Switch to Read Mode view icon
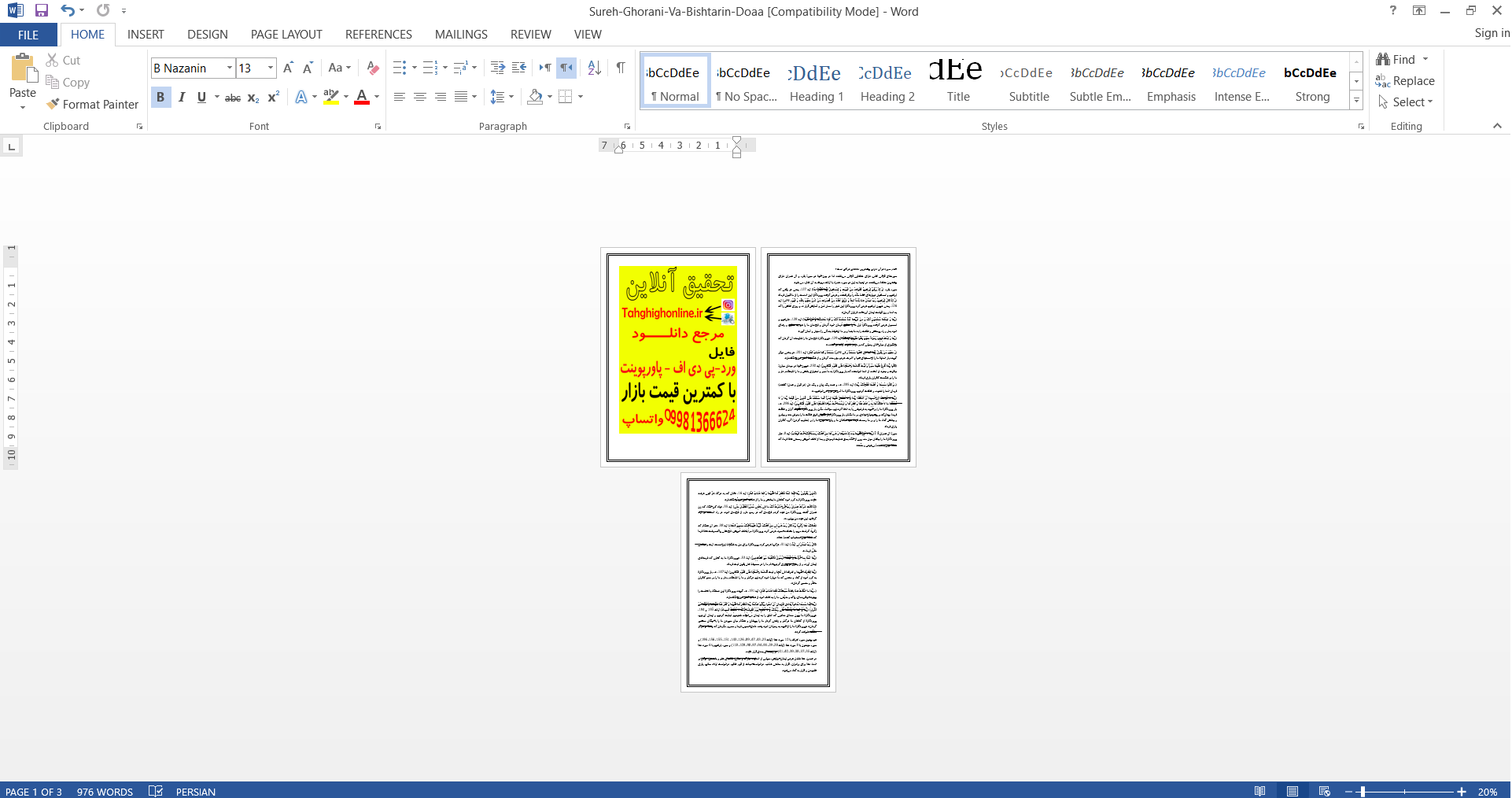1512x798 pixels. (x=1260, y=791)
